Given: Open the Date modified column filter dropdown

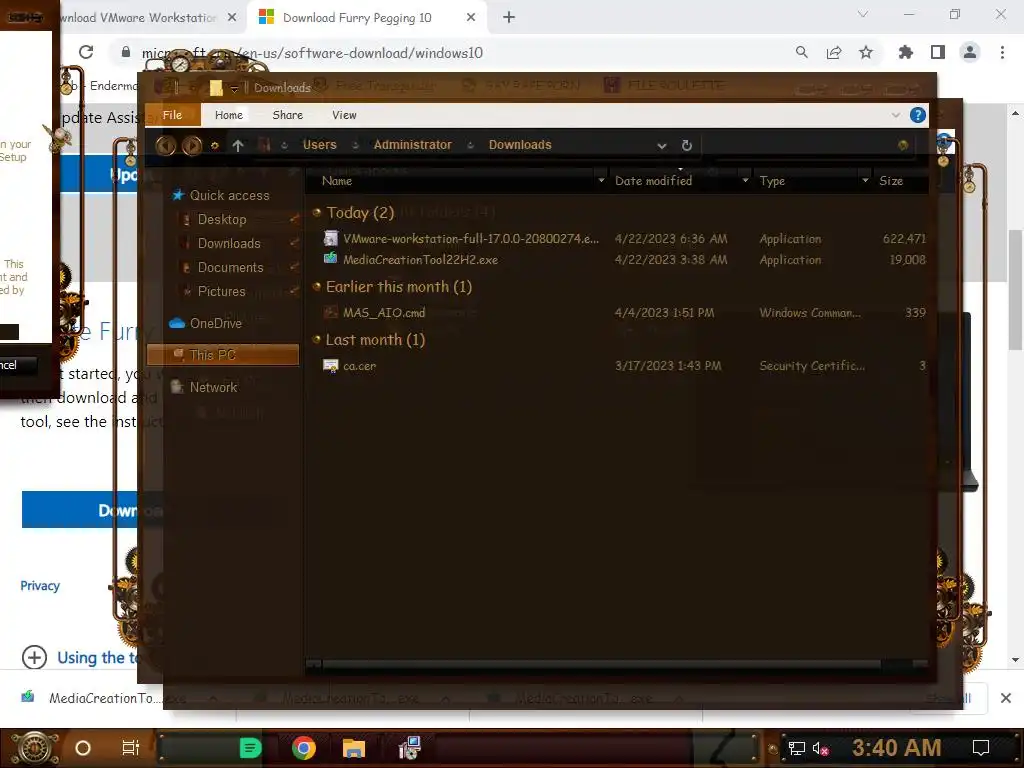Looking at the screenshot, I should click(x=745, y=180).
